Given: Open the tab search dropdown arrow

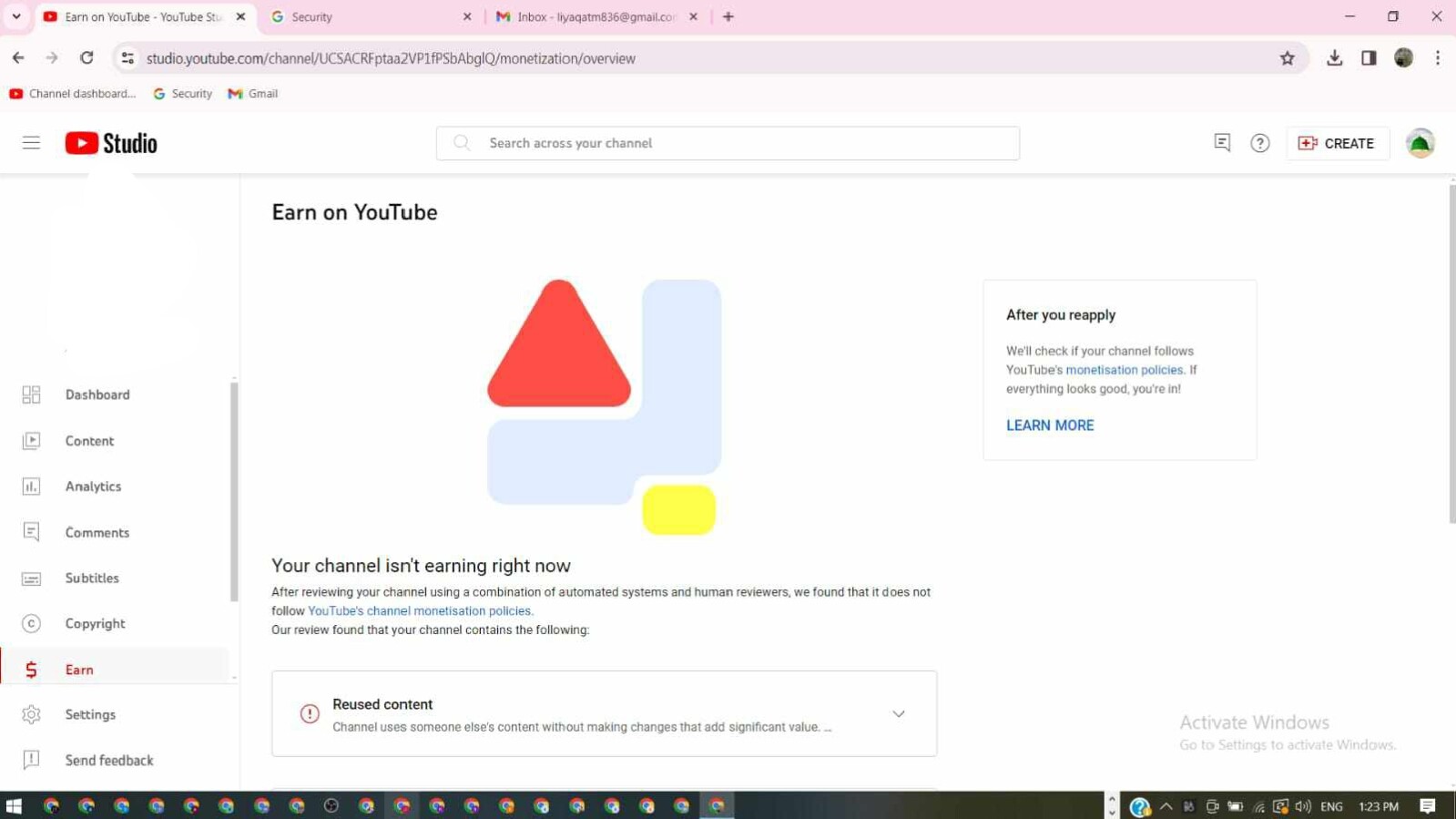Looking at the screenshot, I should click(x=16, y=16).
